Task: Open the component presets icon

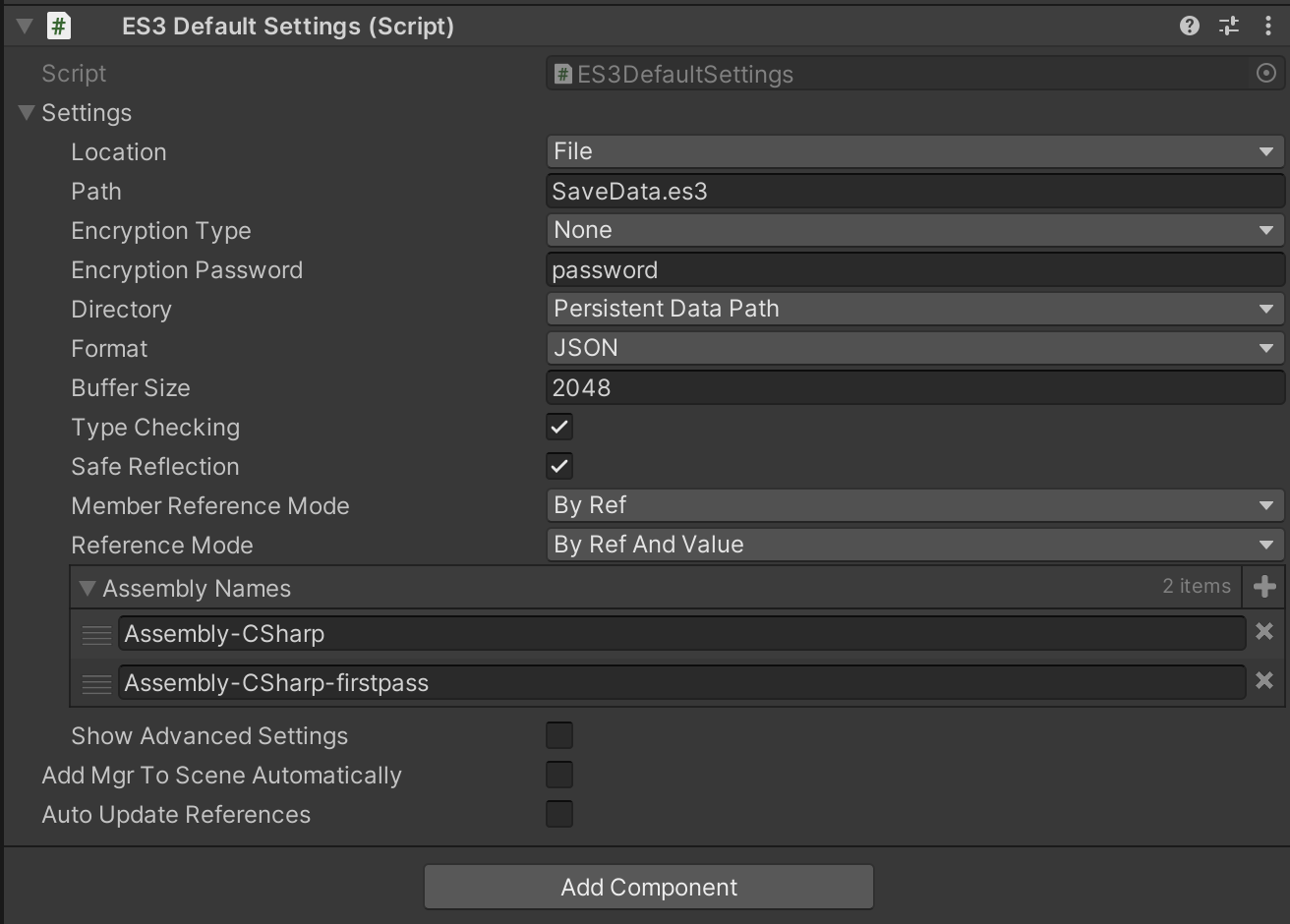Action: point(1229,27)
